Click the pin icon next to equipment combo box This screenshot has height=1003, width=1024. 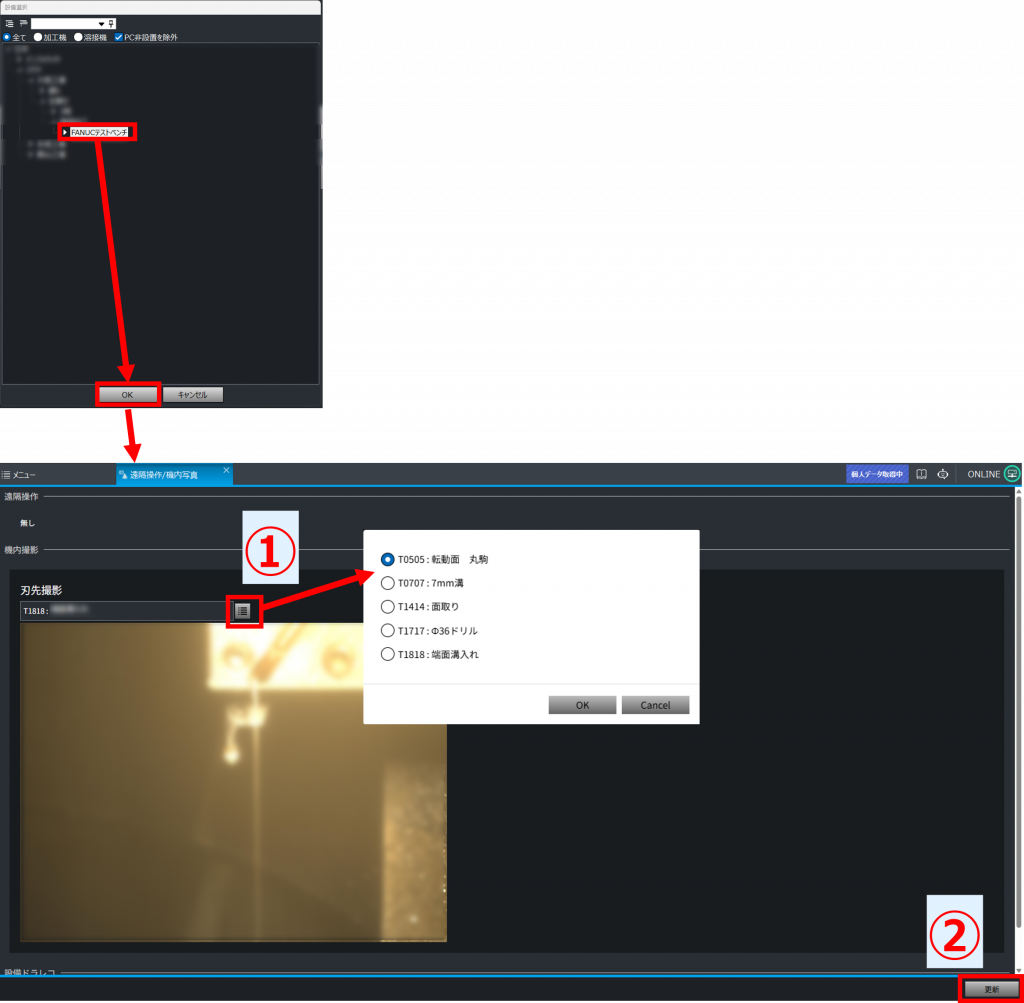[x=111, y=23]
